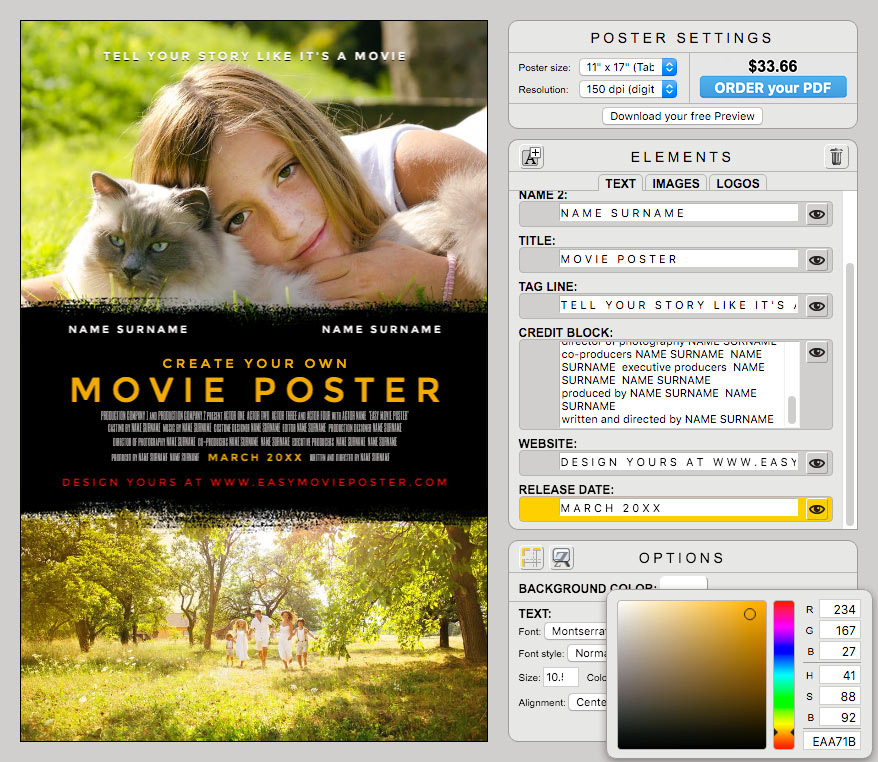This screenshot has width=878, height=762.
Task: Hide the TITLE element using its eye icon
Action: click(x=817, y=260)
